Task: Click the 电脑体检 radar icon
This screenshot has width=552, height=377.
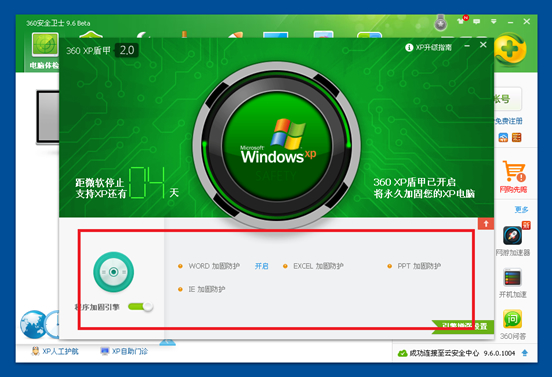Action: click(45, 45)
